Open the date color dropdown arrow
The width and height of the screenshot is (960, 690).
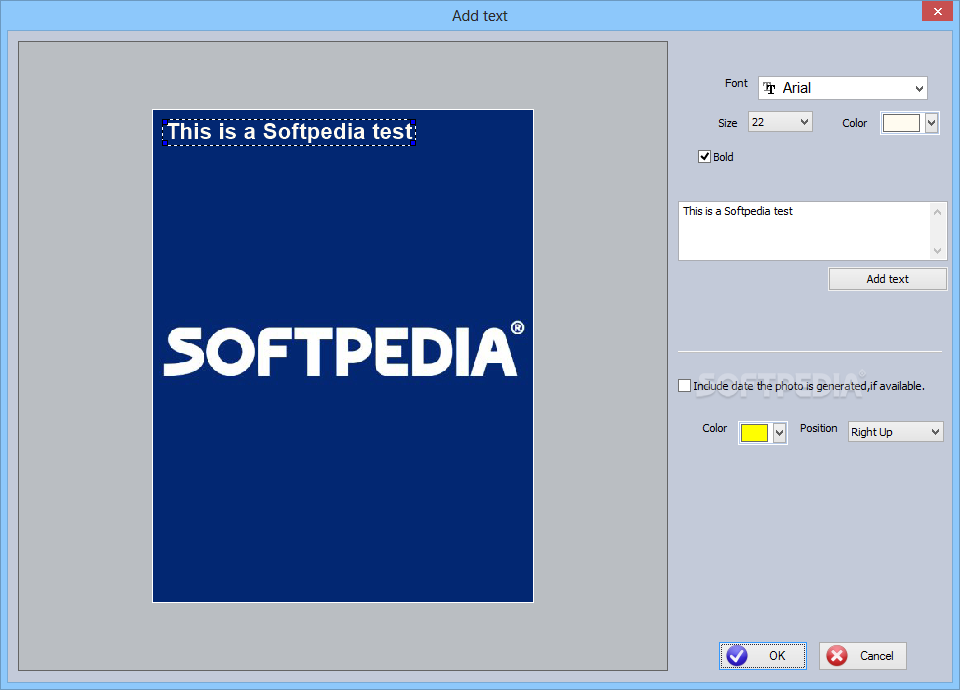(779, 433)
